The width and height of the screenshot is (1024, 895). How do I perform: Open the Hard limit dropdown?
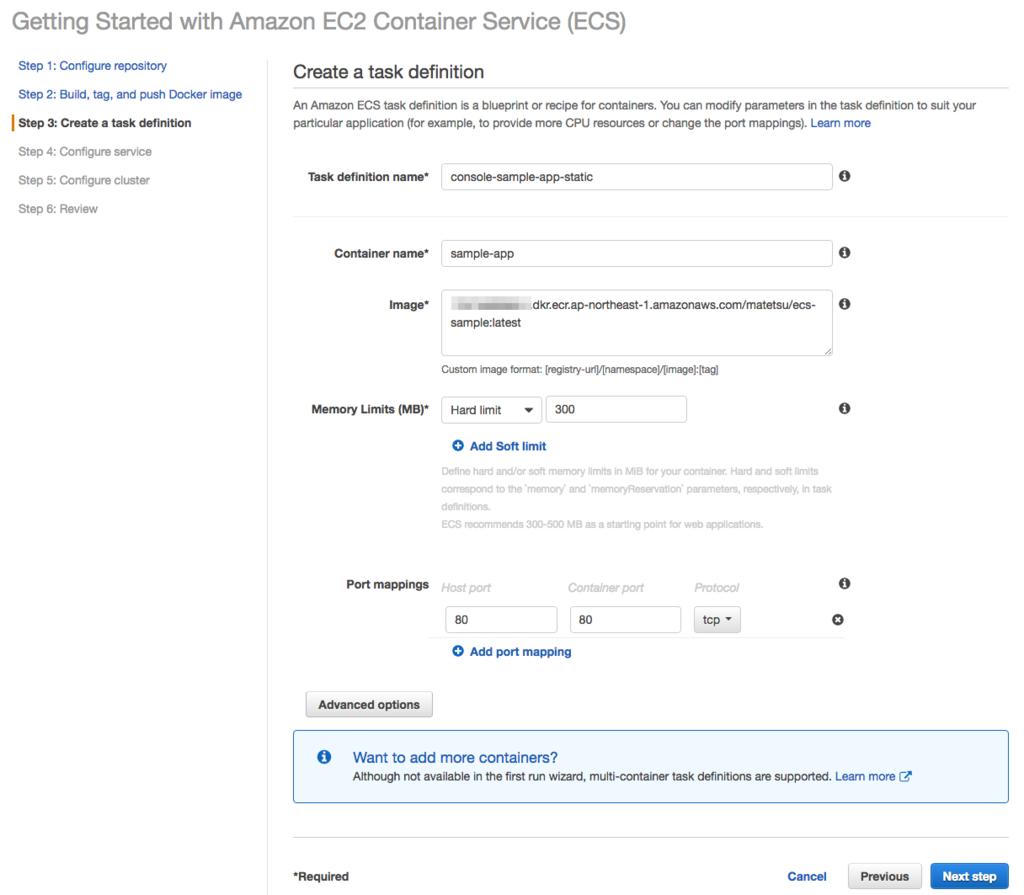(x=491, y=410)
